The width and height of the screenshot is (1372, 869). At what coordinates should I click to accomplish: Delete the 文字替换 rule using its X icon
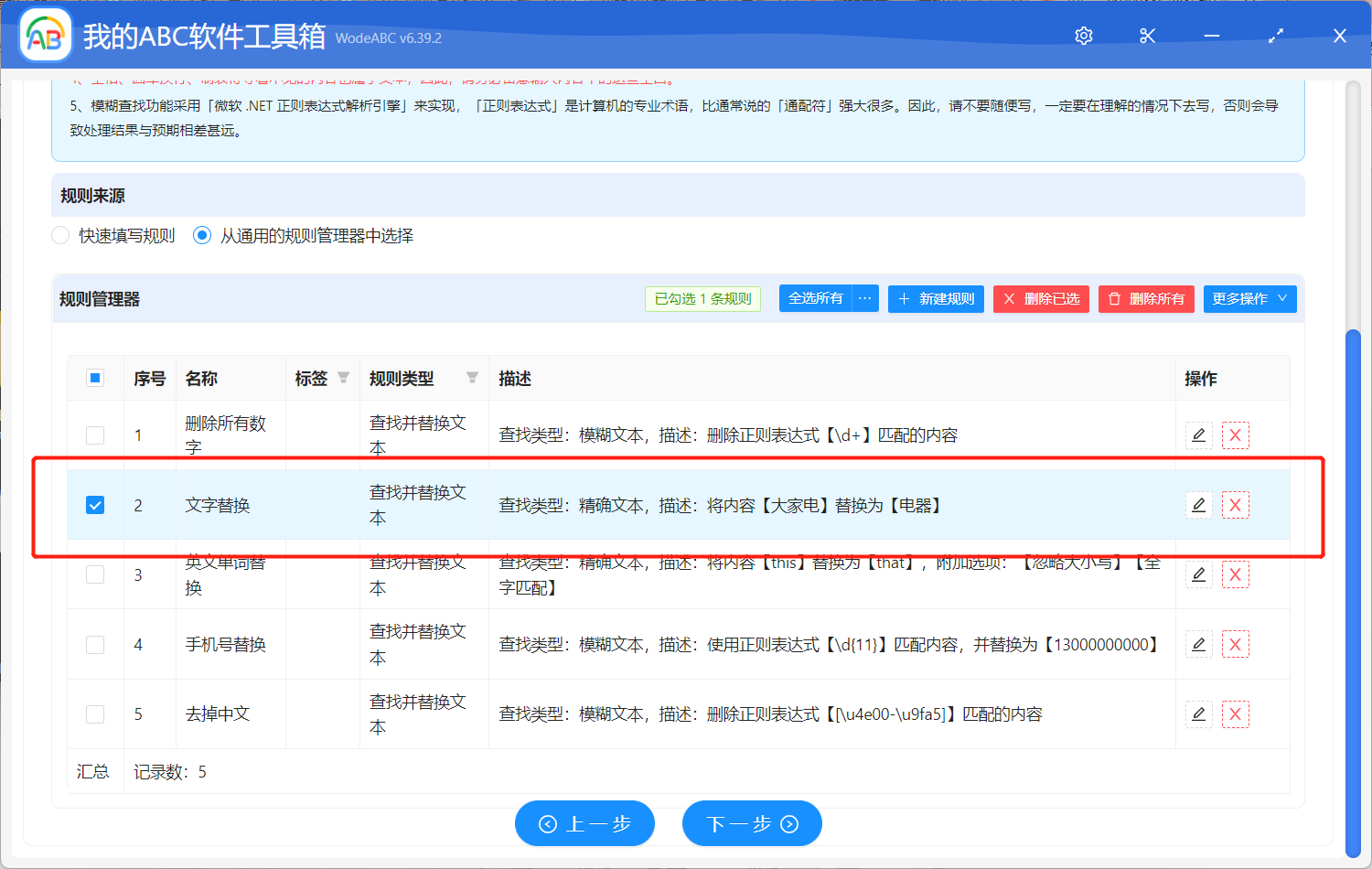click(x=1235, y=504)
